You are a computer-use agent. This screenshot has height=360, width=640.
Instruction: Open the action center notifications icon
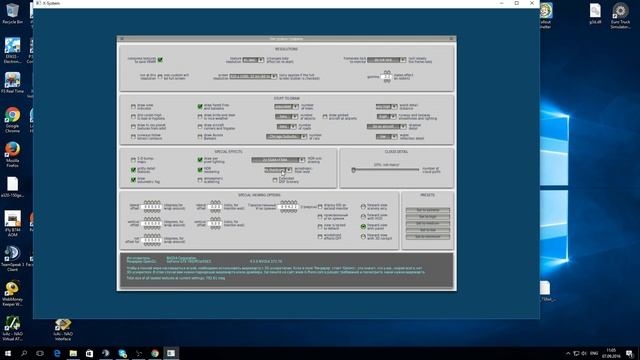[x=630, y=353]
